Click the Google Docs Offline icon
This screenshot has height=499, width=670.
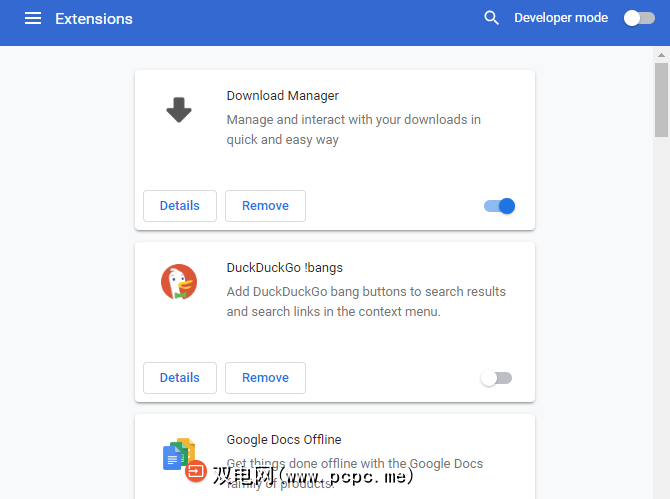[x=179, y=454]
